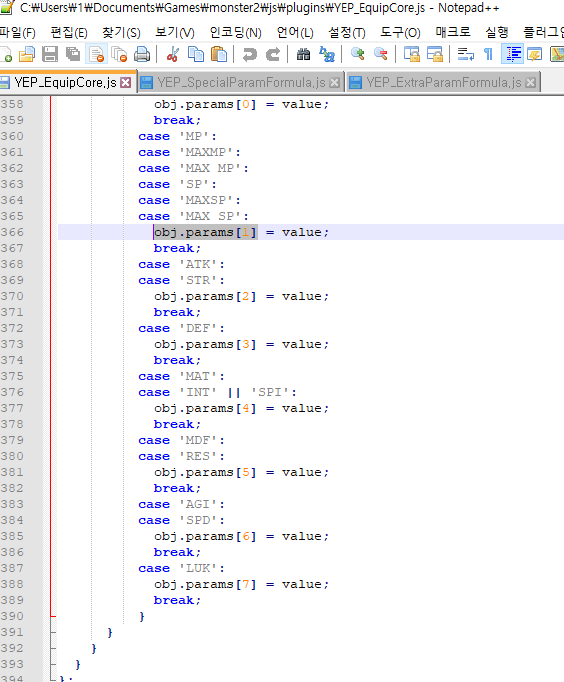The image size is (564, 682).
Task: Cut selection using the scissors icon
Action: coord(173,54)
